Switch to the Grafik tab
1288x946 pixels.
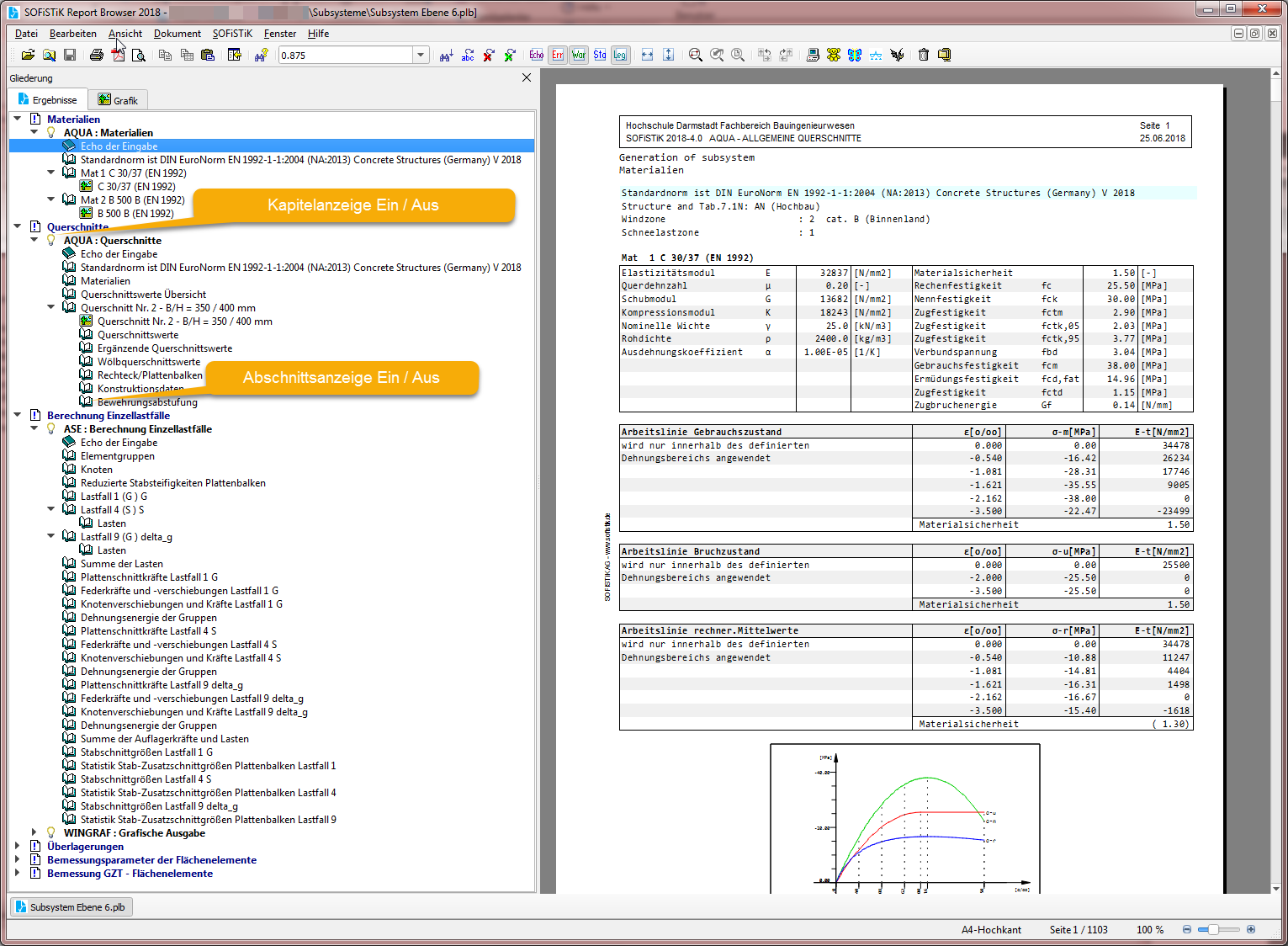[118, 100]
